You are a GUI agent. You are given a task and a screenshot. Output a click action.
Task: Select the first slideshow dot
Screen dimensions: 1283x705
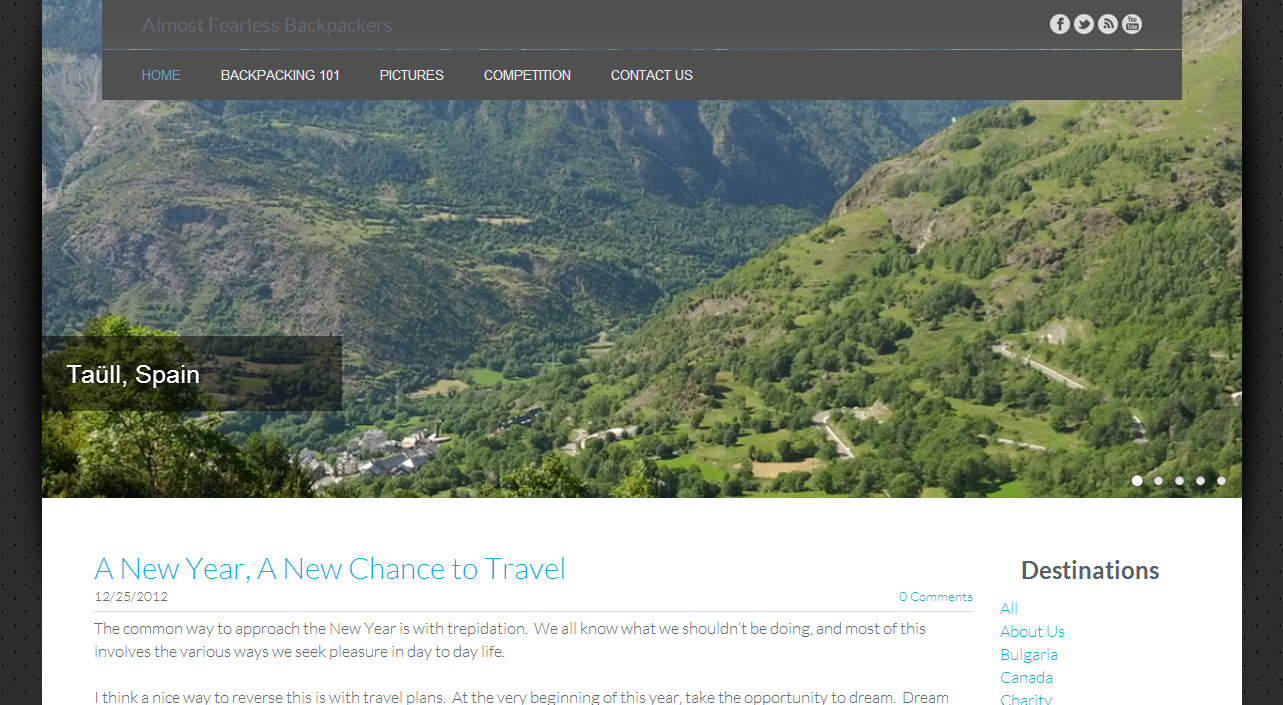tap(1137, 481)
